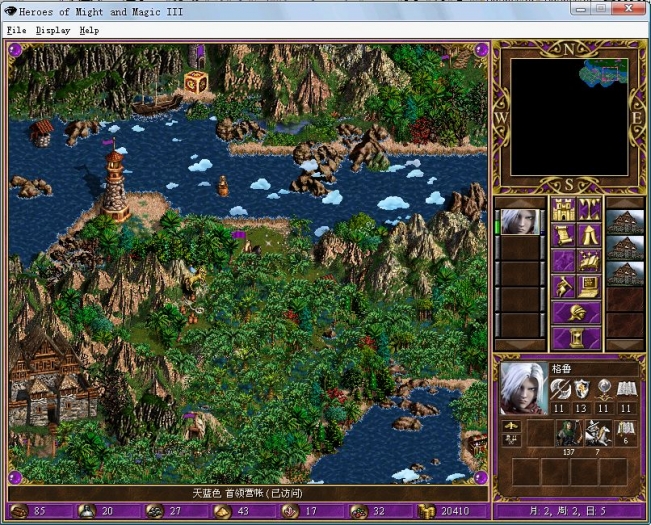Open the Help menu
The width and height of the screenshot is (651, 525).
pos(89,30)
